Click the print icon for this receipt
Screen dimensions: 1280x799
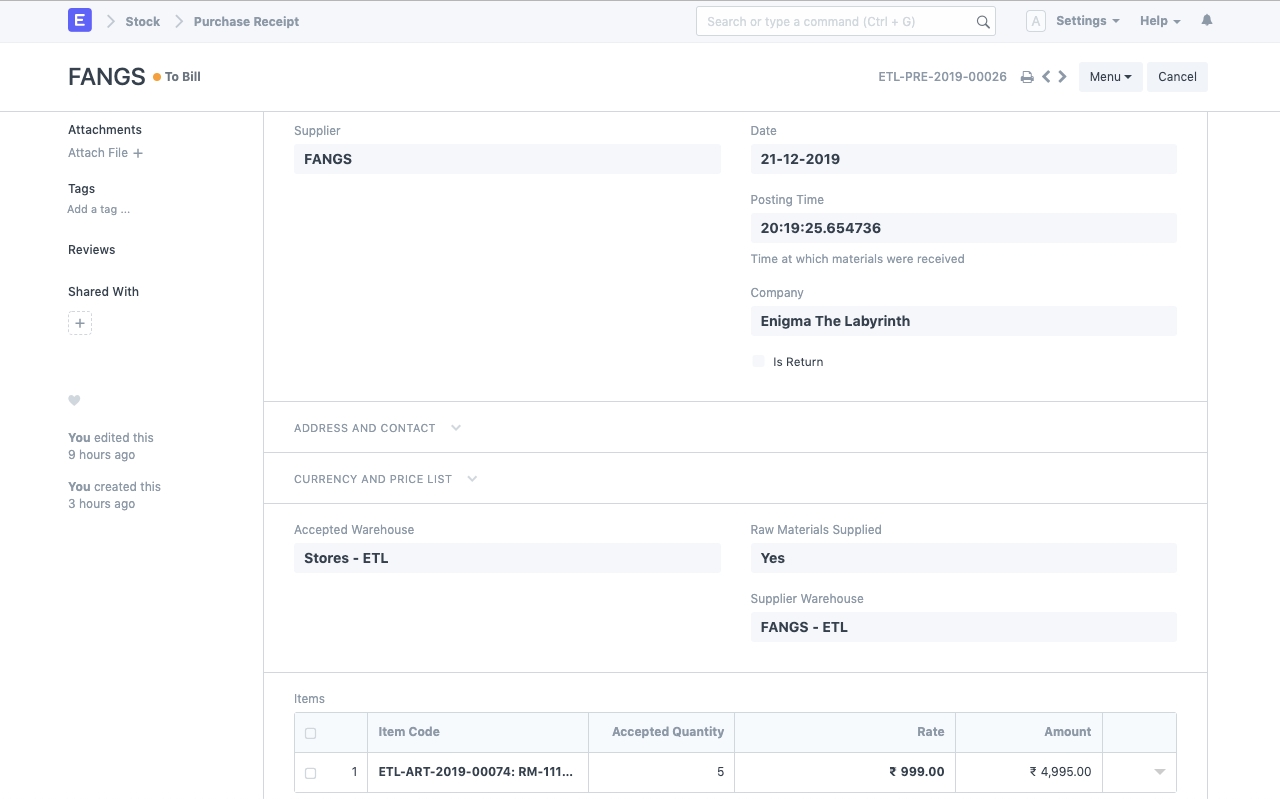click(x=1026, y=77)
